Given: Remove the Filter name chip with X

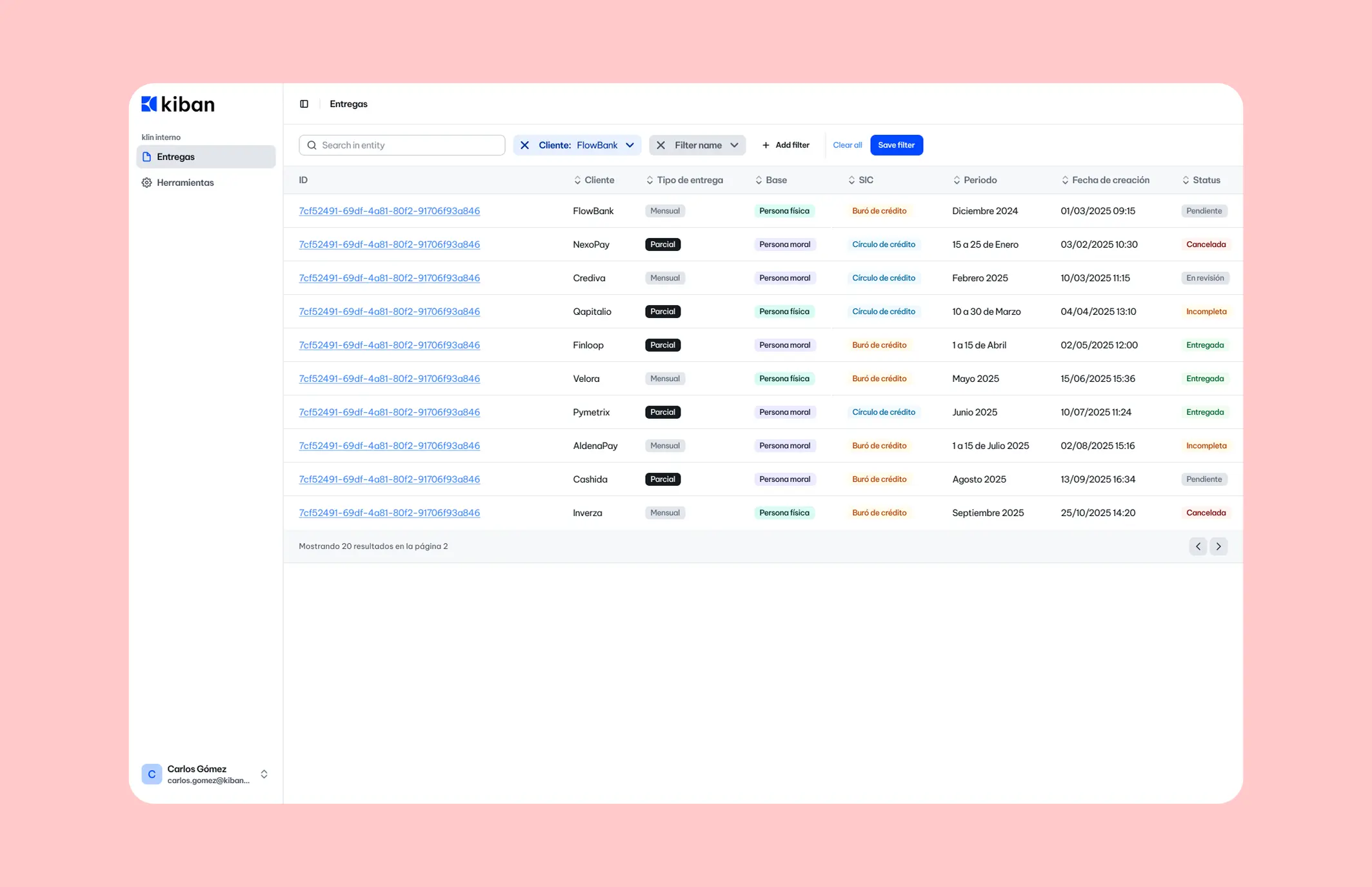Looking at the screenshot, I should pos(661,145).
